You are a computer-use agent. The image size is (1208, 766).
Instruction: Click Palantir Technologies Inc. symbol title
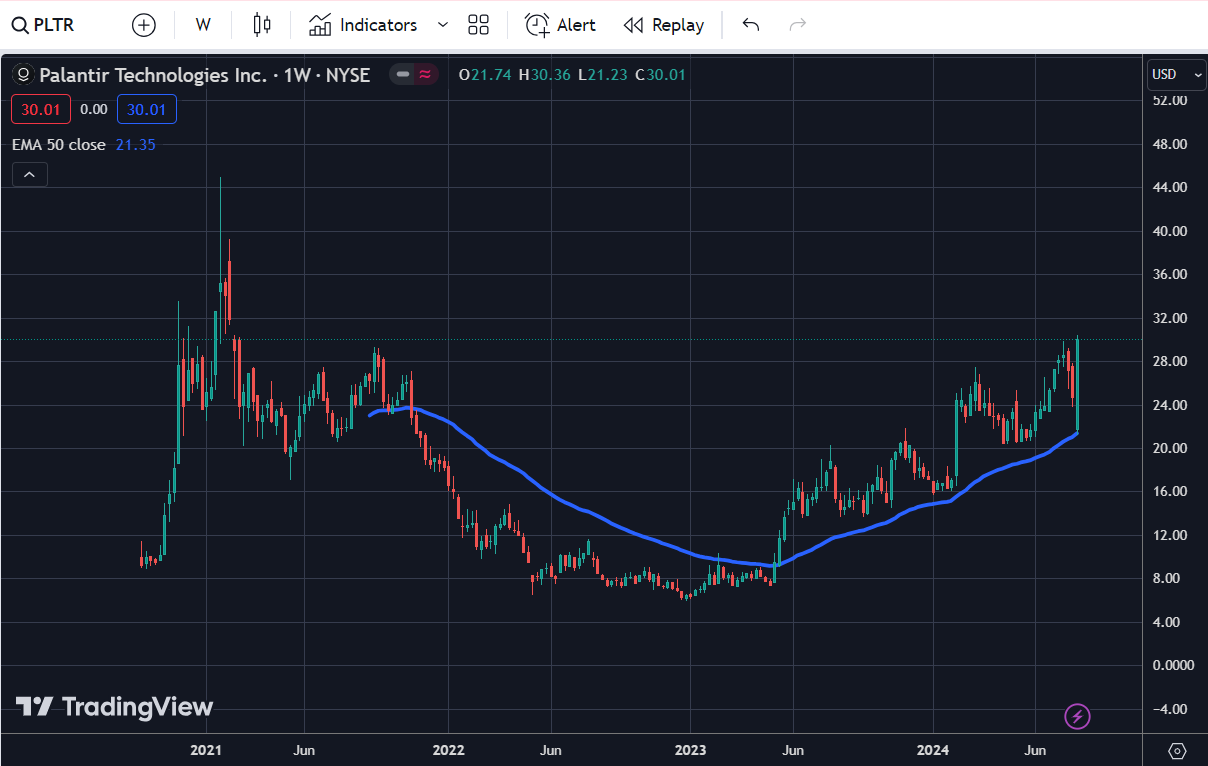204,74
